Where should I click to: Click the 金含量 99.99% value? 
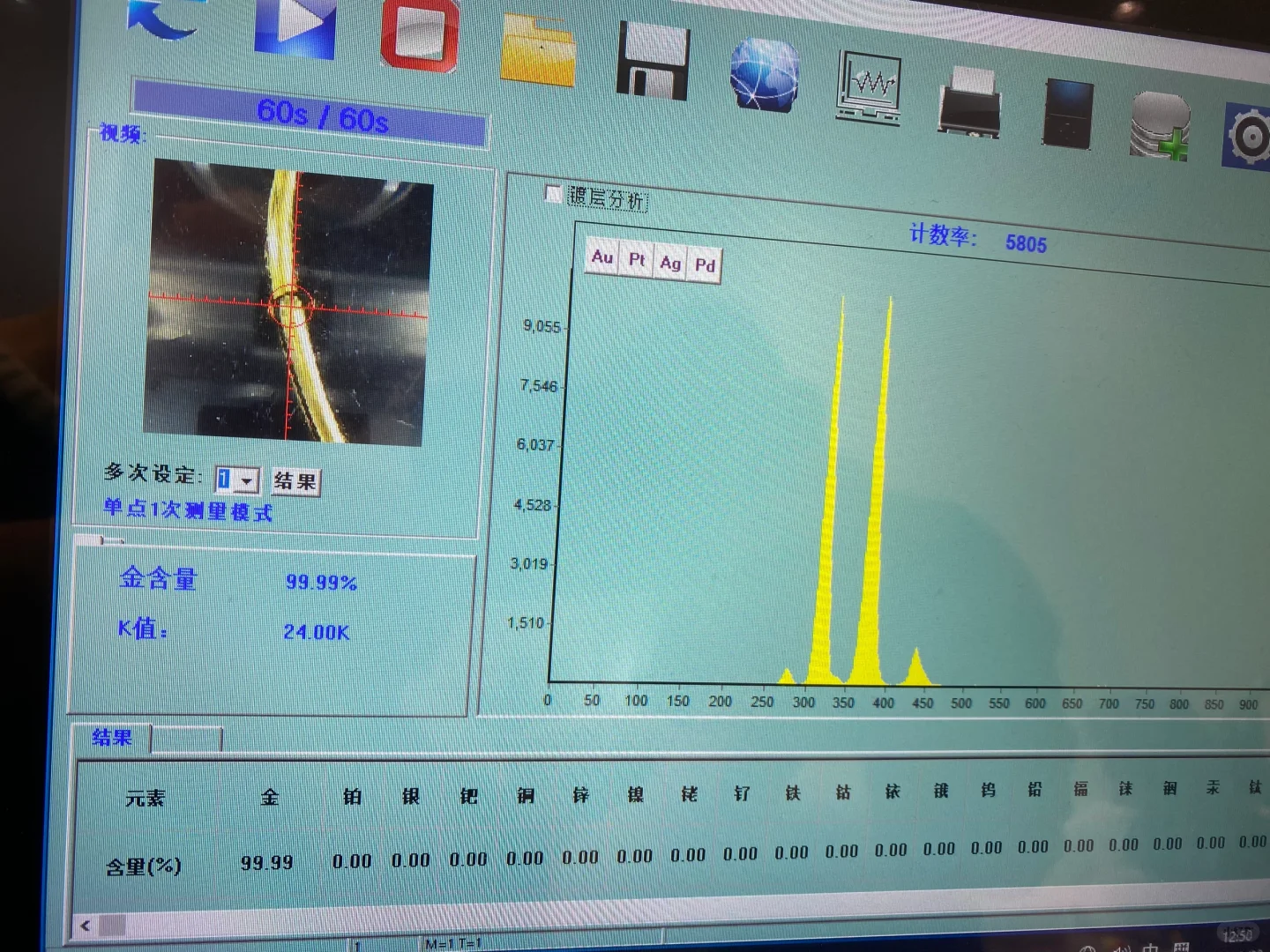pyautogui.click(x=321, y=583)
